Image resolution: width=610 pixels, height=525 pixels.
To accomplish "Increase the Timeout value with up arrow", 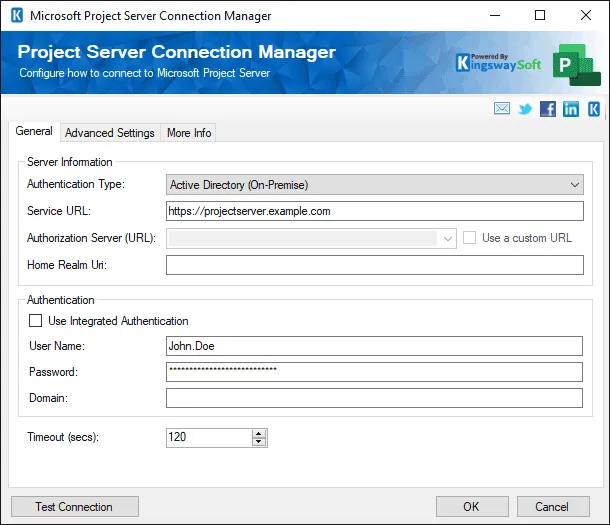I will 259,433.
